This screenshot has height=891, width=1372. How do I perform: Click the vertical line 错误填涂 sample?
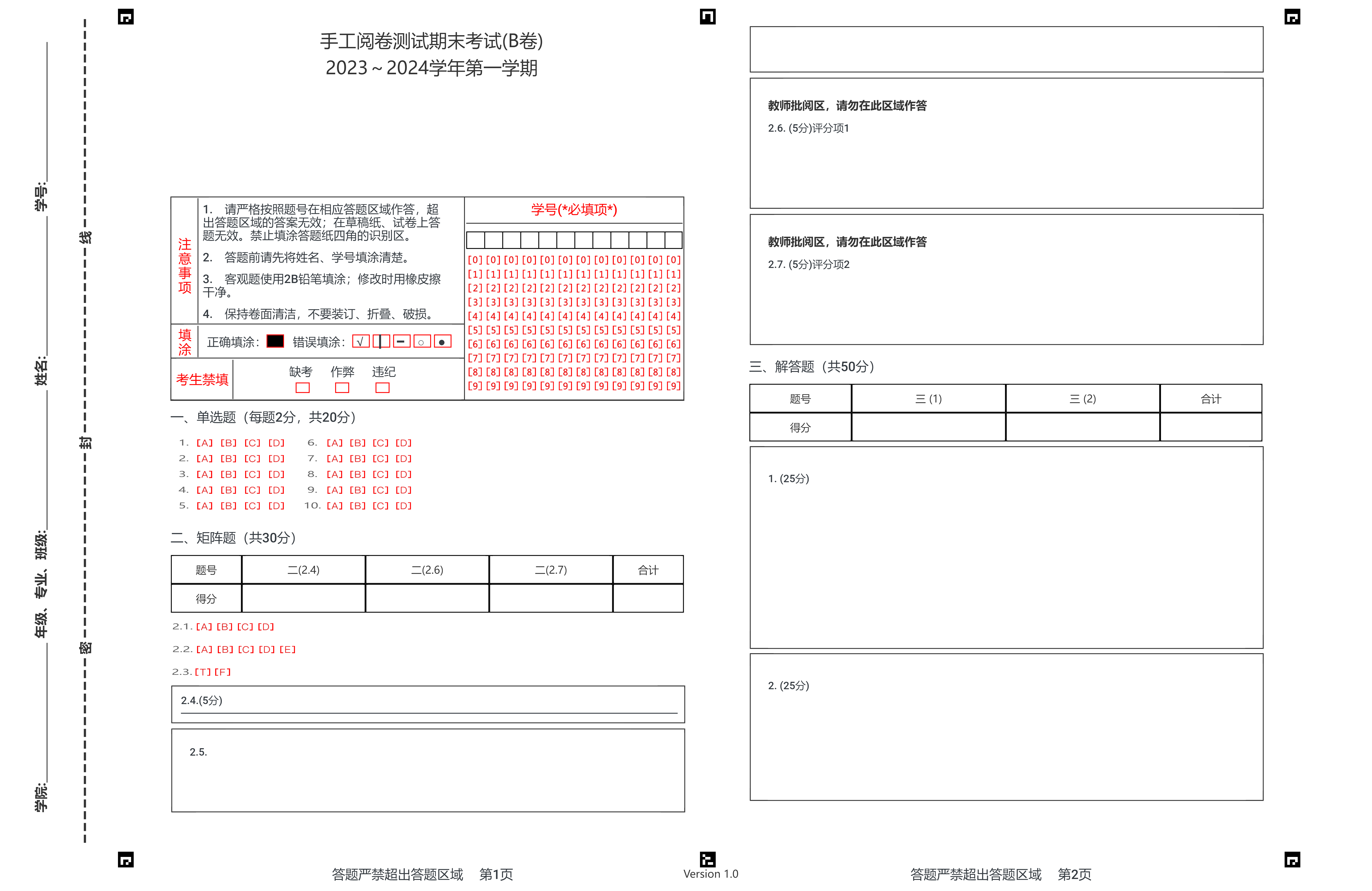(381, 341)
